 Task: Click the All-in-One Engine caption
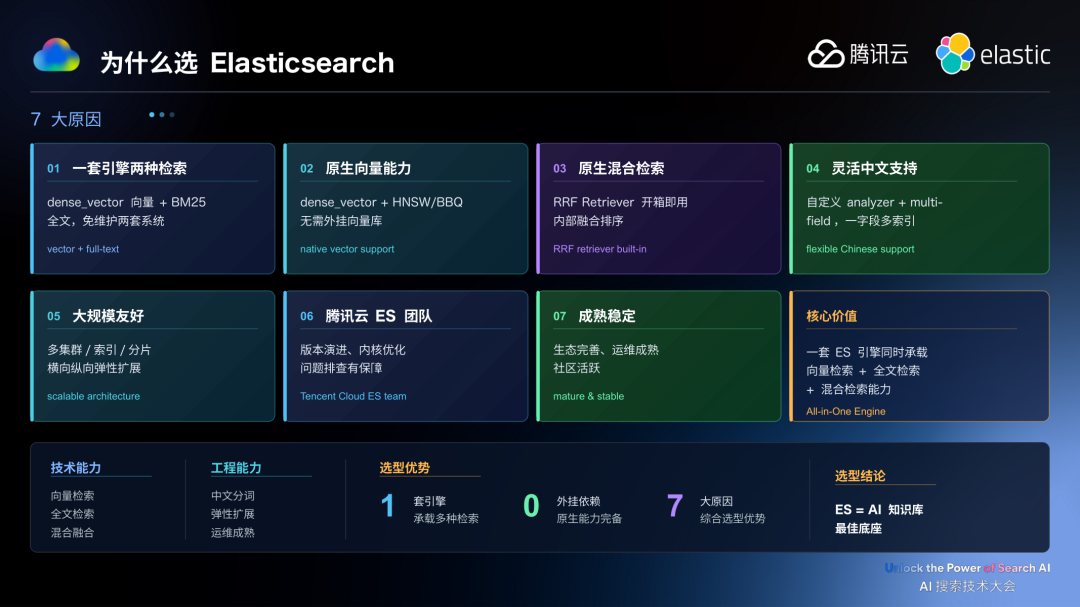coord(846,411)
